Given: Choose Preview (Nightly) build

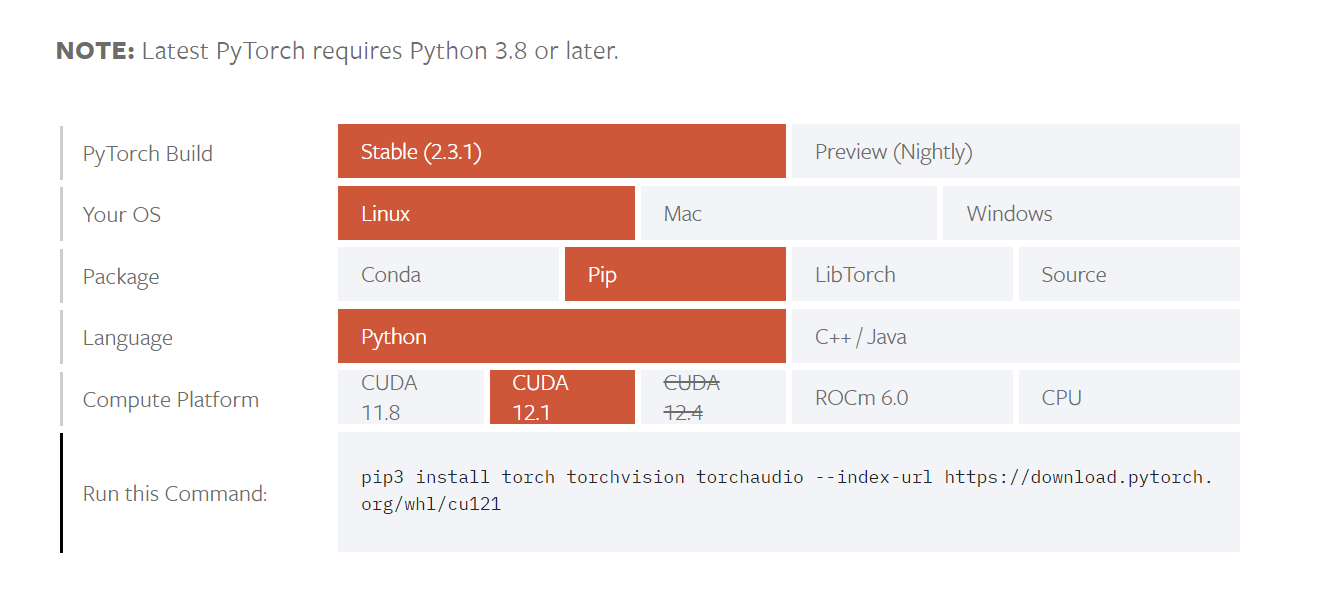Looking at the screenshot, I should pos(1015,151).
